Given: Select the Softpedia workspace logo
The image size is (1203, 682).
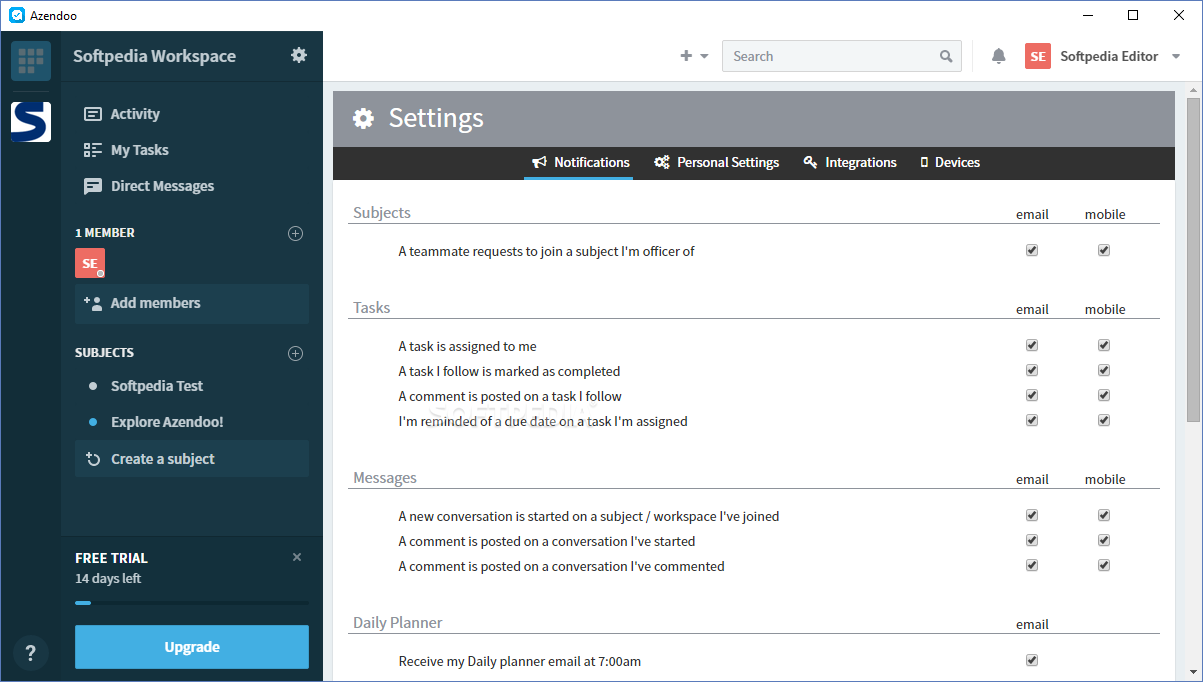Looking at the screenshot, I should [31, 121].
